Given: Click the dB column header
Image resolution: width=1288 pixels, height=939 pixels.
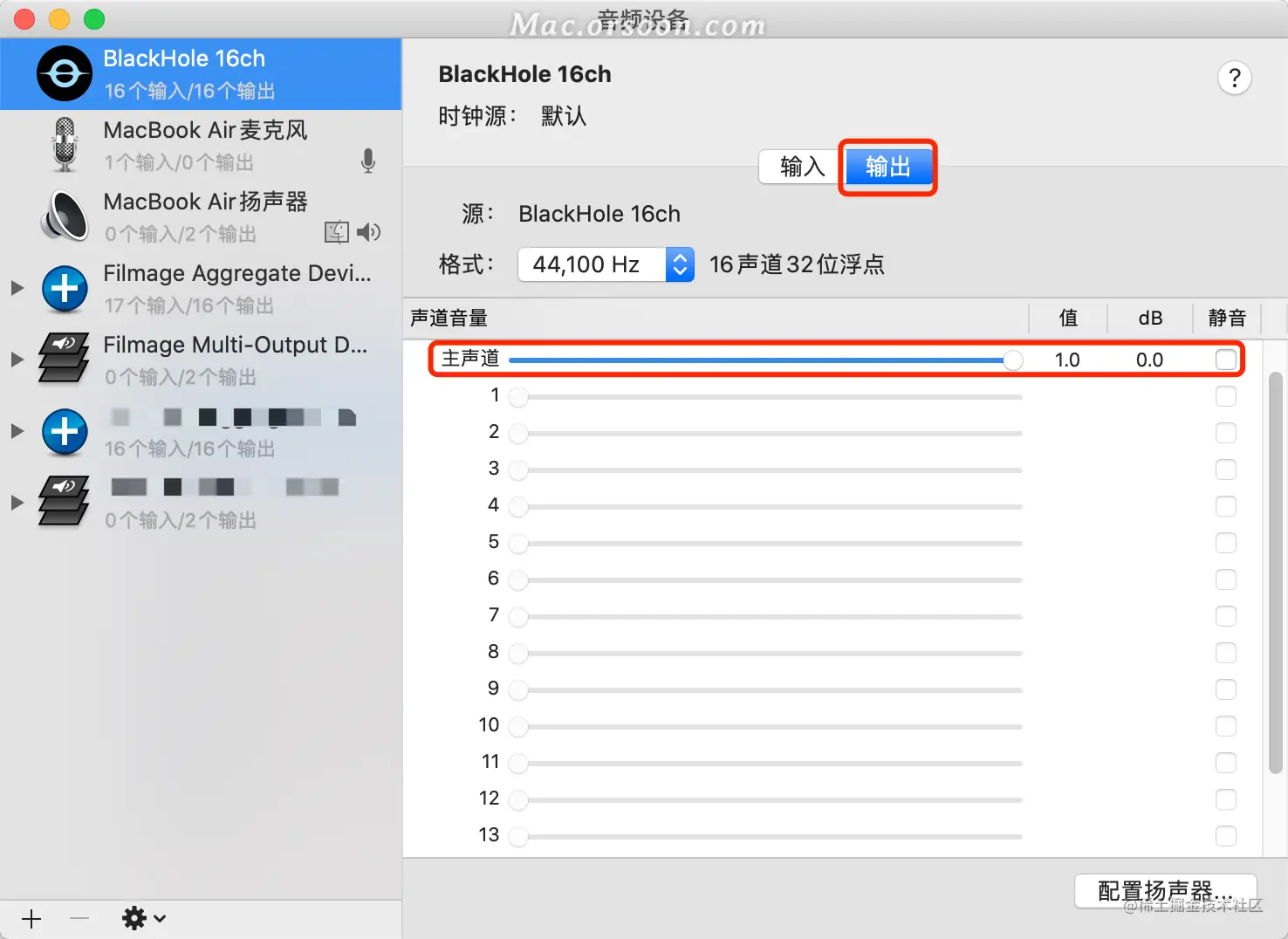Looking at the screenshot, I should [x=1150, y=319].
